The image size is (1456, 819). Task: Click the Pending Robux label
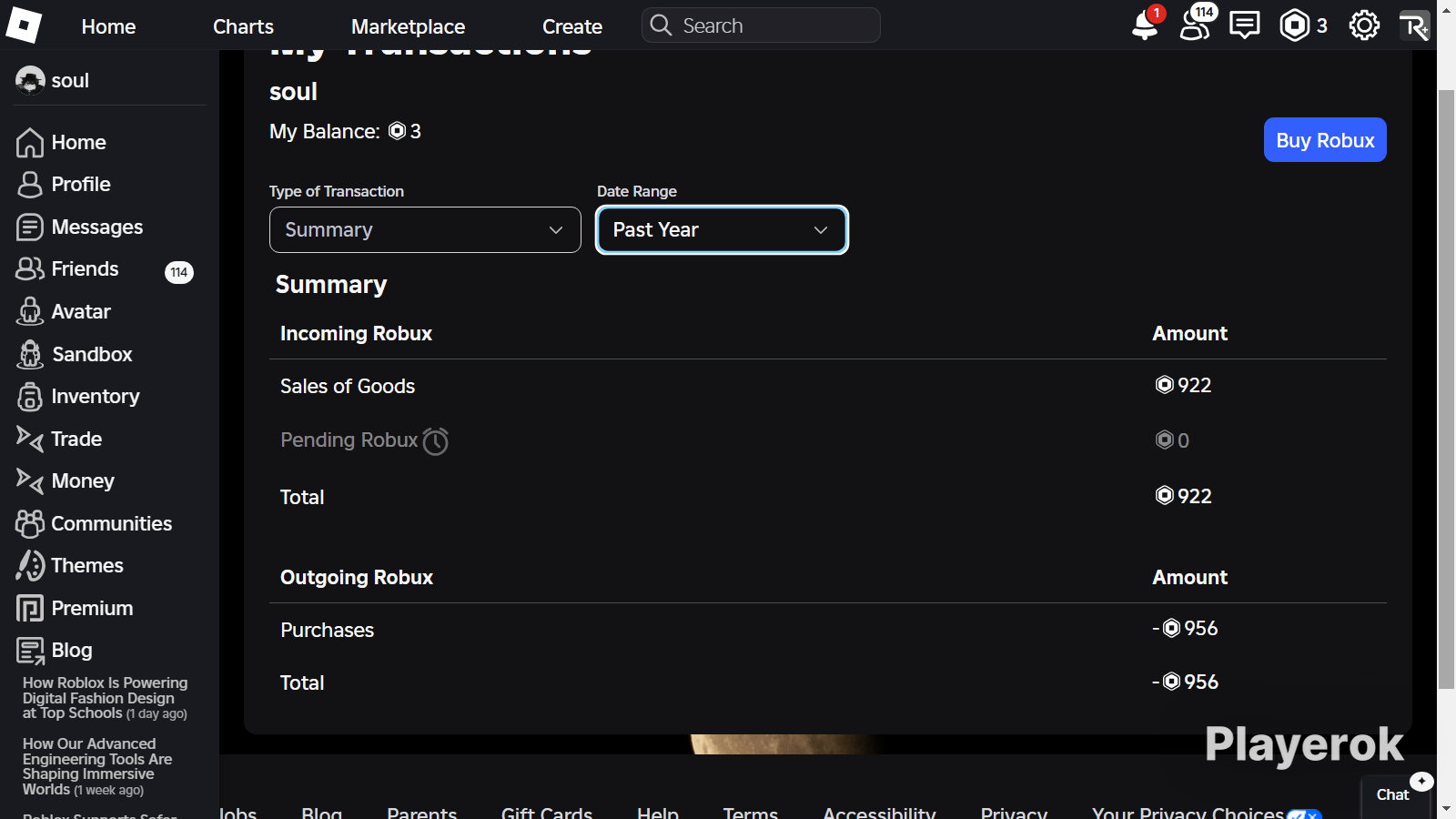click(349, 440)
